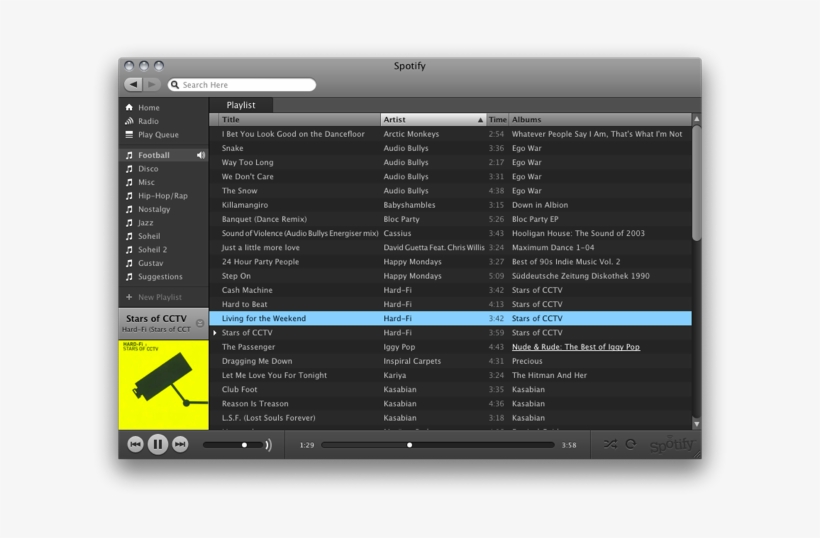
Task: Select song Club Foot
Action: point(450,390)
